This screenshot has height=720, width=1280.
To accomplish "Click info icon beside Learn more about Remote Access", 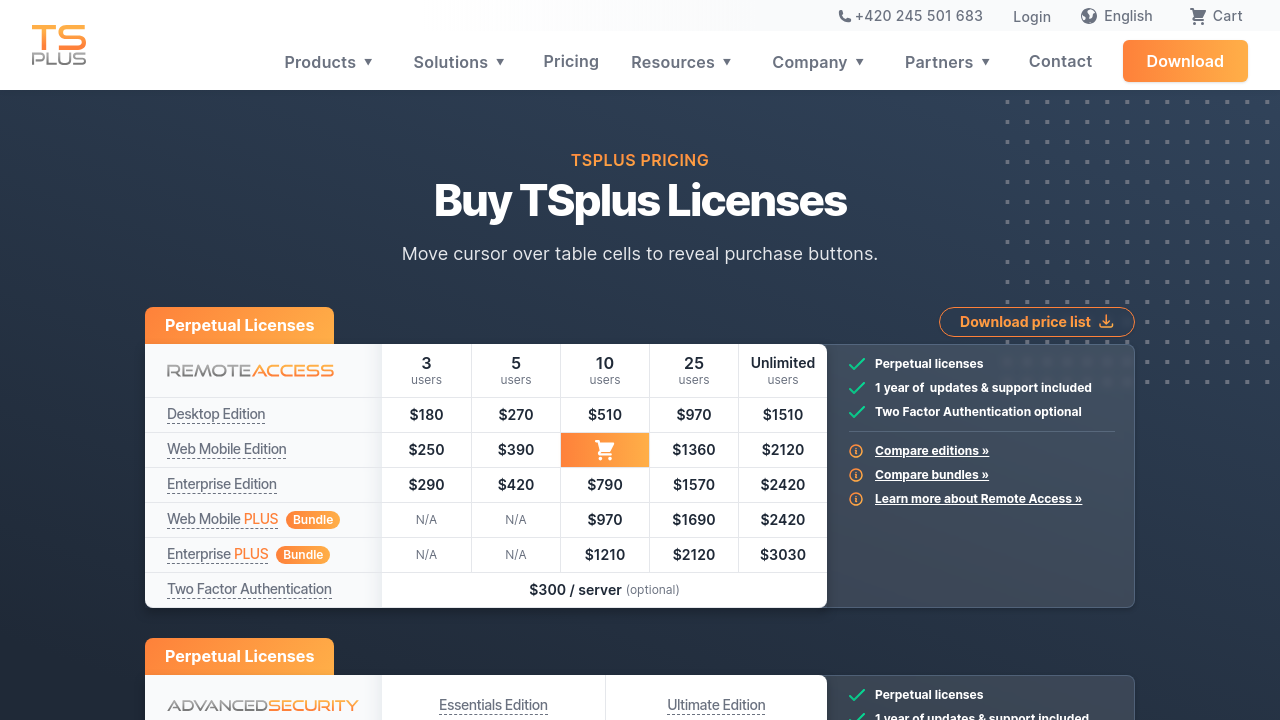I will [x=856, y=499].
